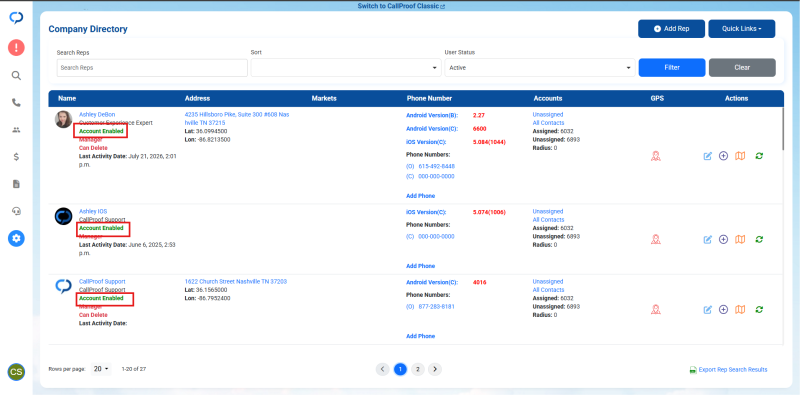Click the Phone Number column header
This screenshot has height=395, width=800.
(x=429, y=98)
